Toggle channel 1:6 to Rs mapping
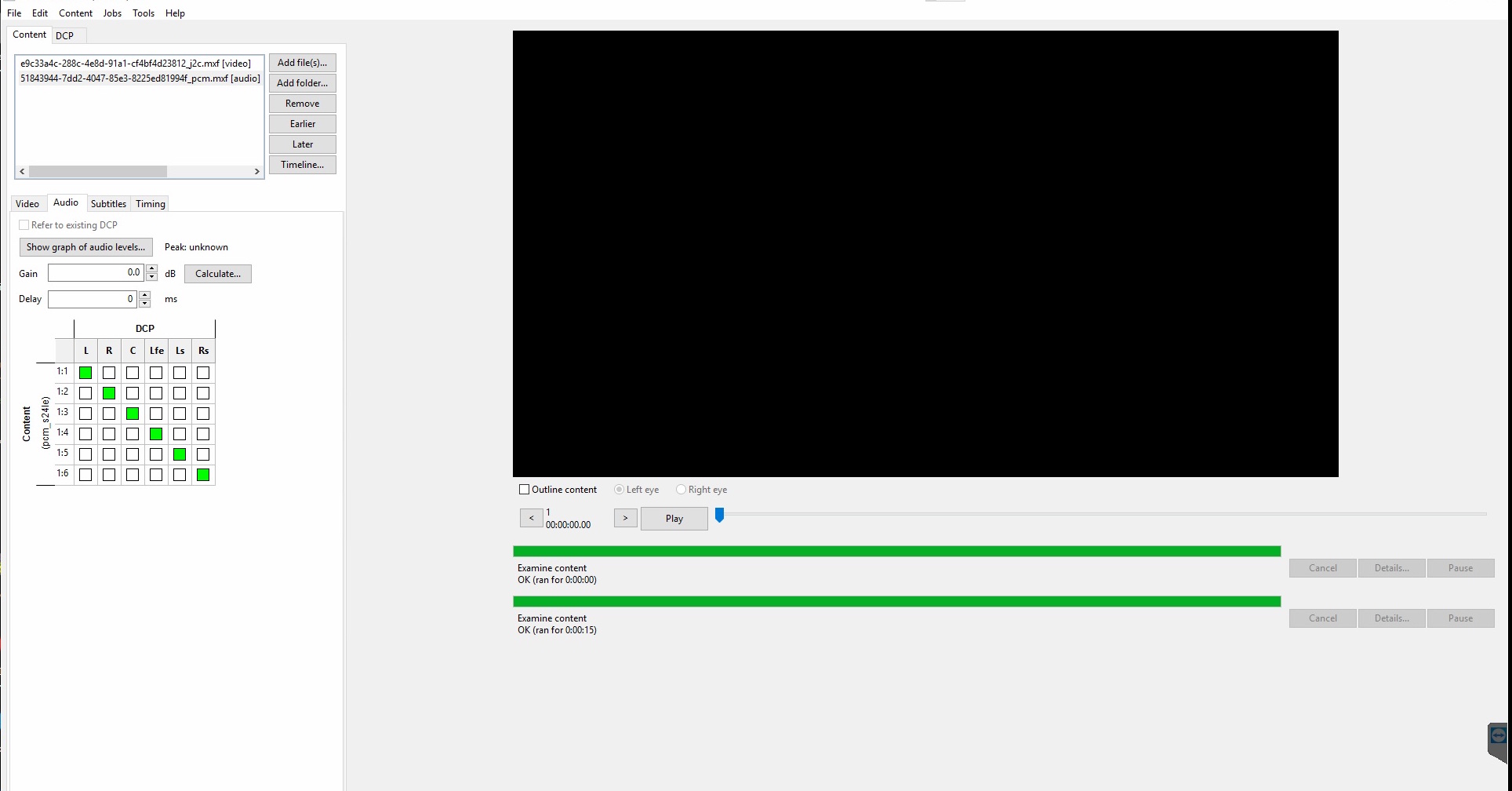 203,475
